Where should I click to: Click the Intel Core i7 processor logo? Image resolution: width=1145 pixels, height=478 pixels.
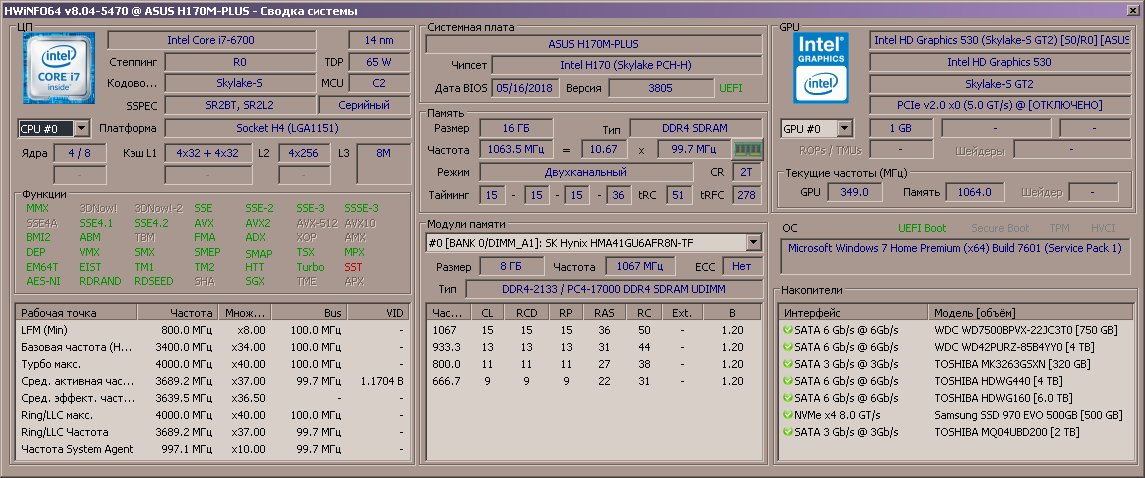[59, 68]
